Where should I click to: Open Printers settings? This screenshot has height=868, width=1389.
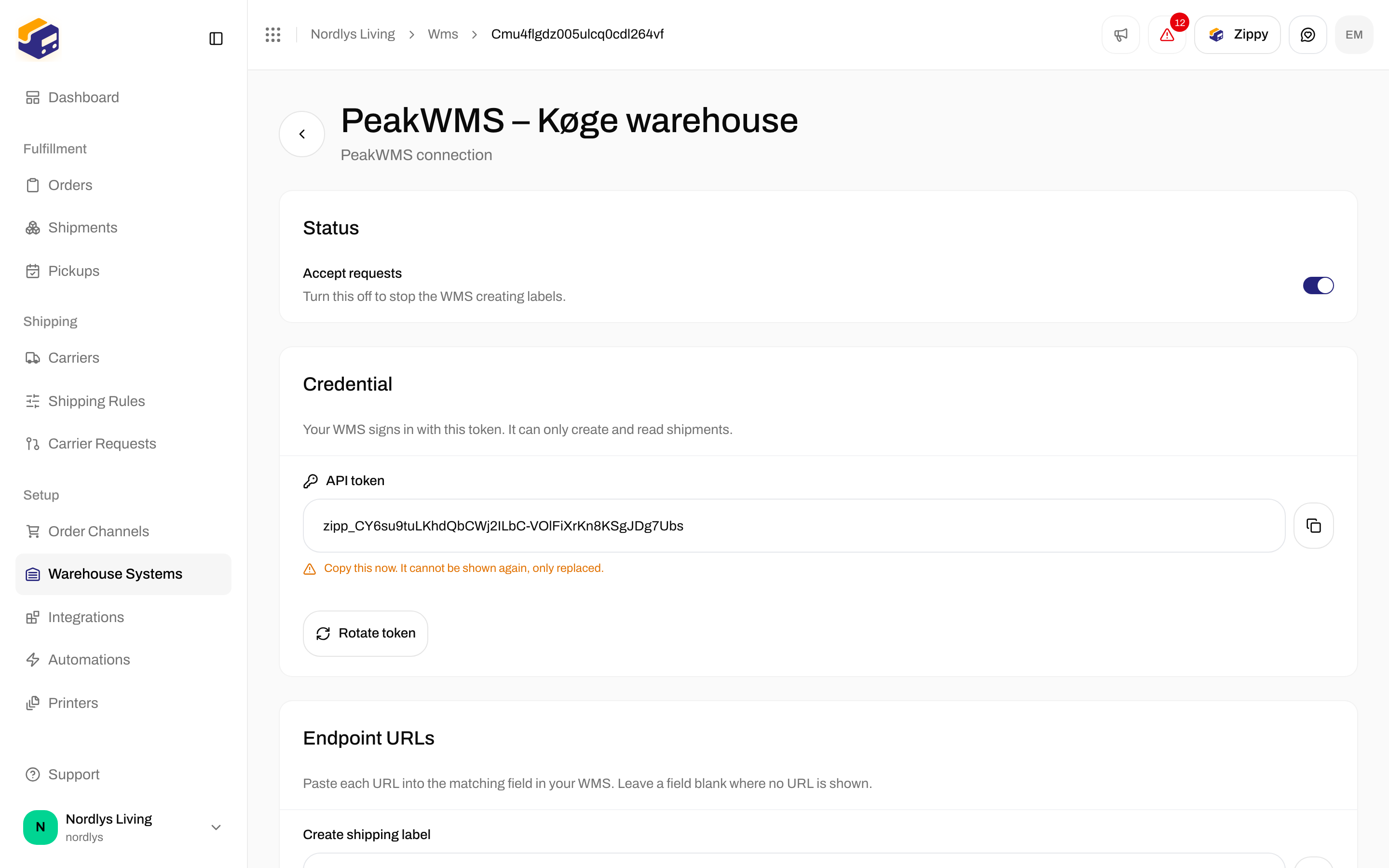point(123,703)
